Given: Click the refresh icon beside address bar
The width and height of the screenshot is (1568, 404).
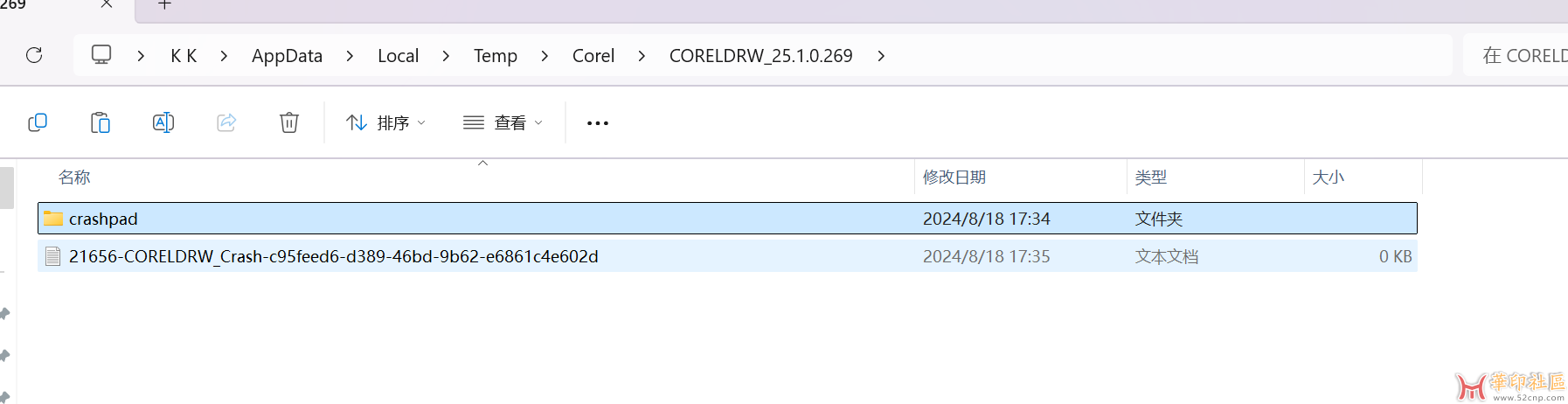Looking at the screenshot, I should pos(34,55).
